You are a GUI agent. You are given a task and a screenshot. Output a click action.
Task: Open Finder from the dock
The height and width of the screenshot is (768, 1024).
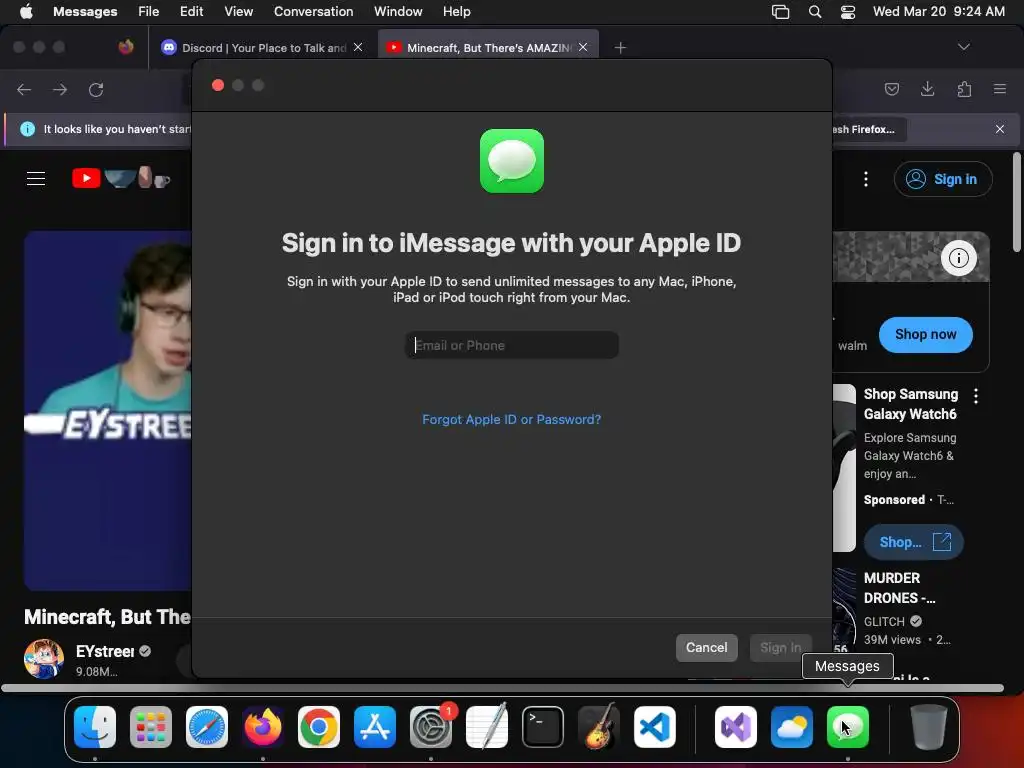[x=95, y=727]
